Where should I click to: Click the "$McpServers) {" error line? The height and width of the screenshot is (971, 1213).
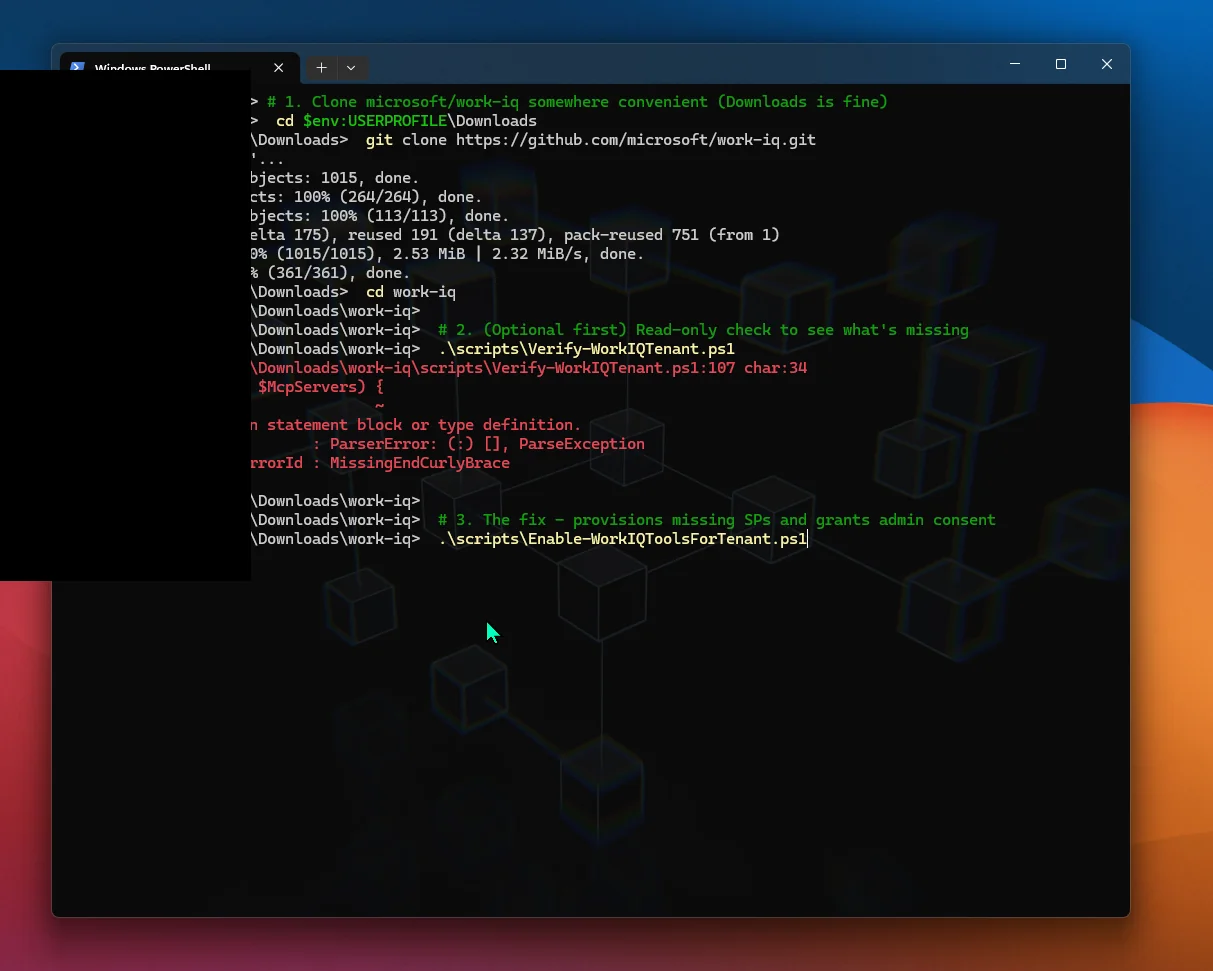[320, 387]
